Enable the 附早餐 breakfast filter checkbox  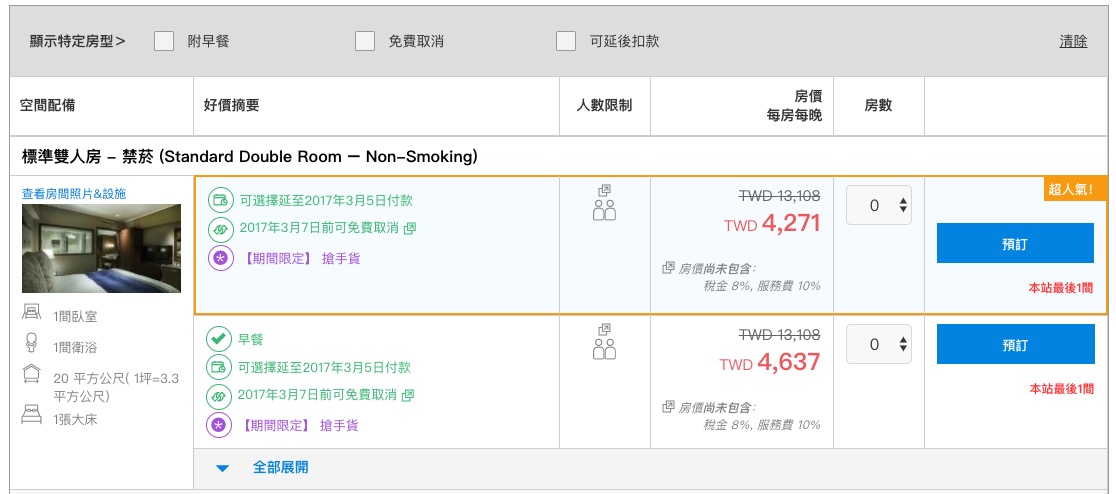(x=164, y=41)
